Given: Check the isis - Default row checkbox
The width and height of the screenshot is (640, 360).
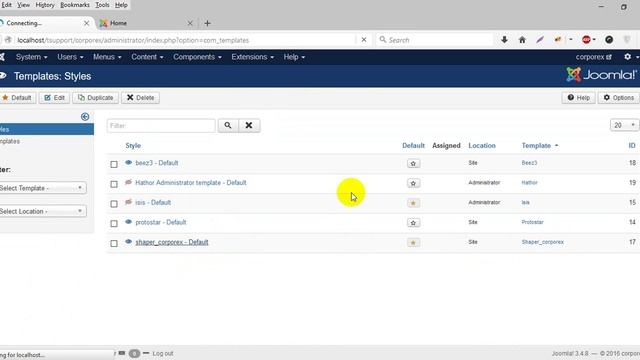Looking at the screenshot, I should tap(114, 204).
